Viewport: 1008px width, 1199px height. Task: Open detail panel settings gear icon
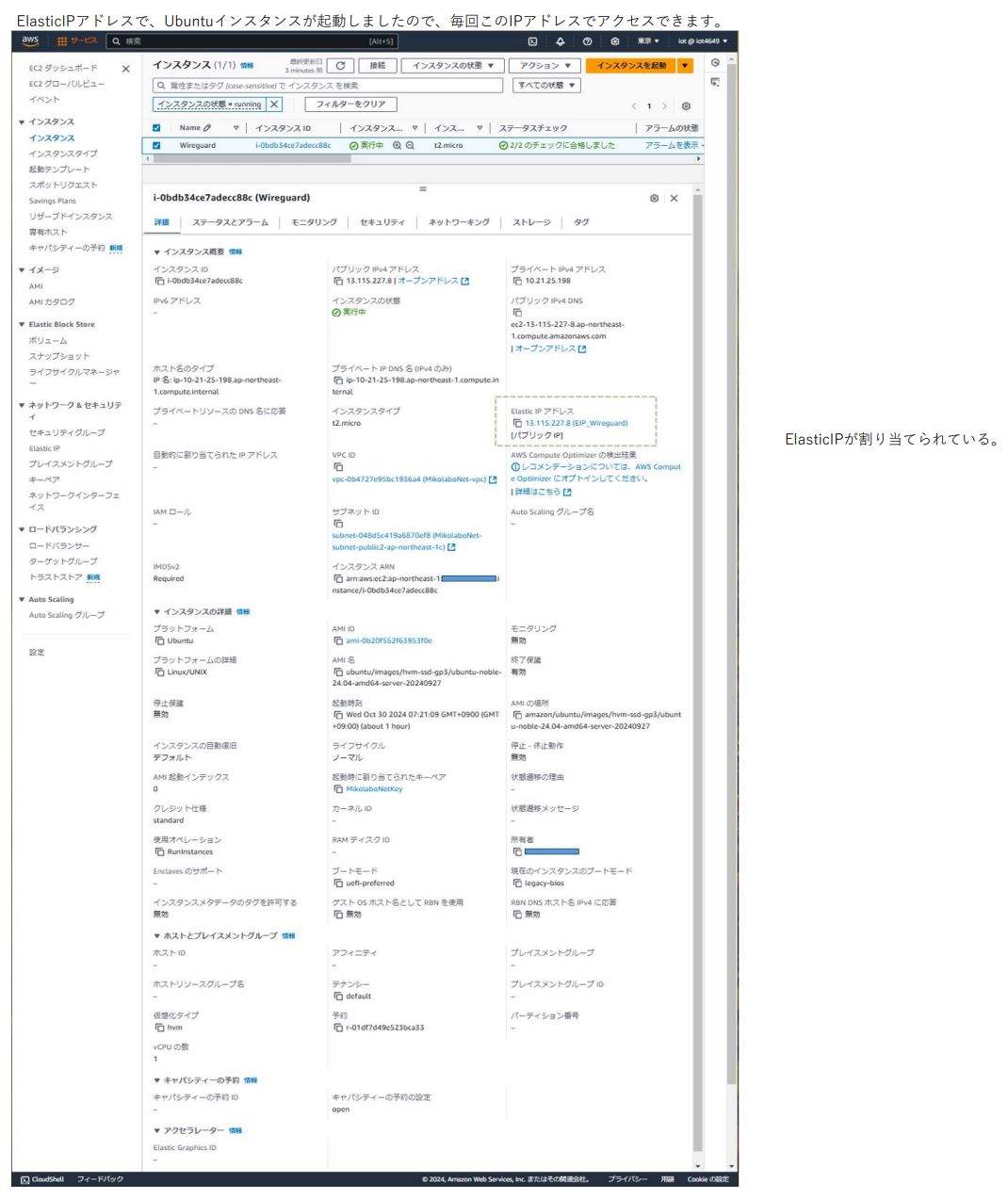click(654, 199)
